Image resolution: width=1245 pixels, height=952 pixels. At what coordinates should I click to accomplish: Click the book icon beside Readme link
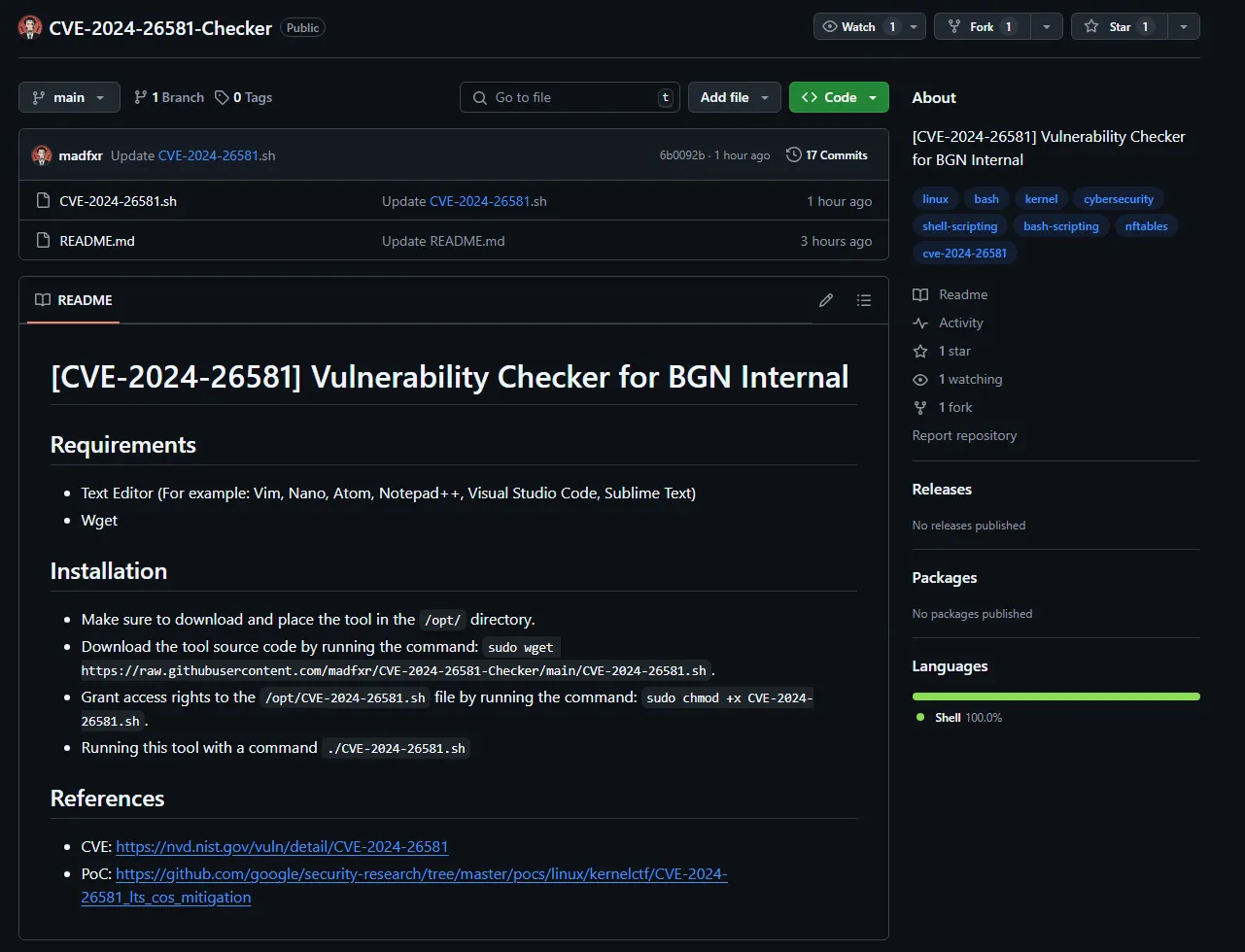click(x=919, y=293)
